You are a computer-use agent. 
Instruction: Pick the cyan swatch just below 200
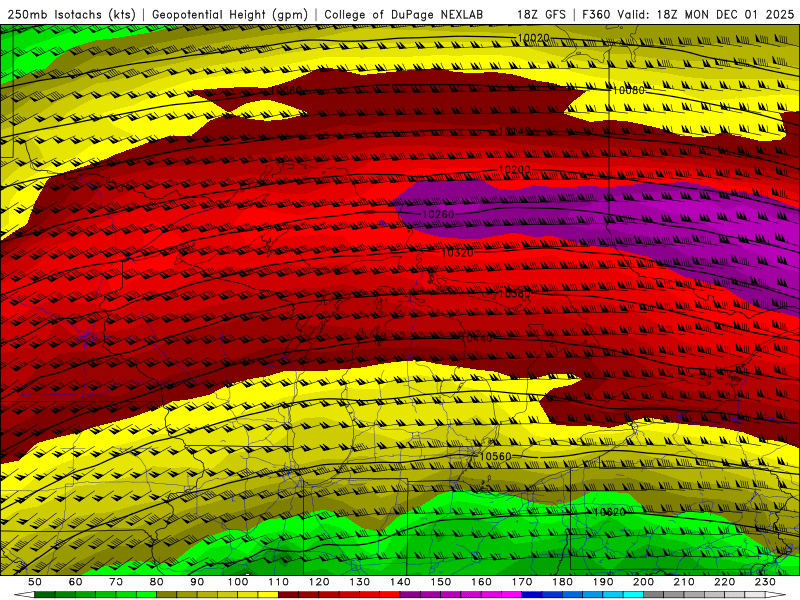(x=634, y=595)
